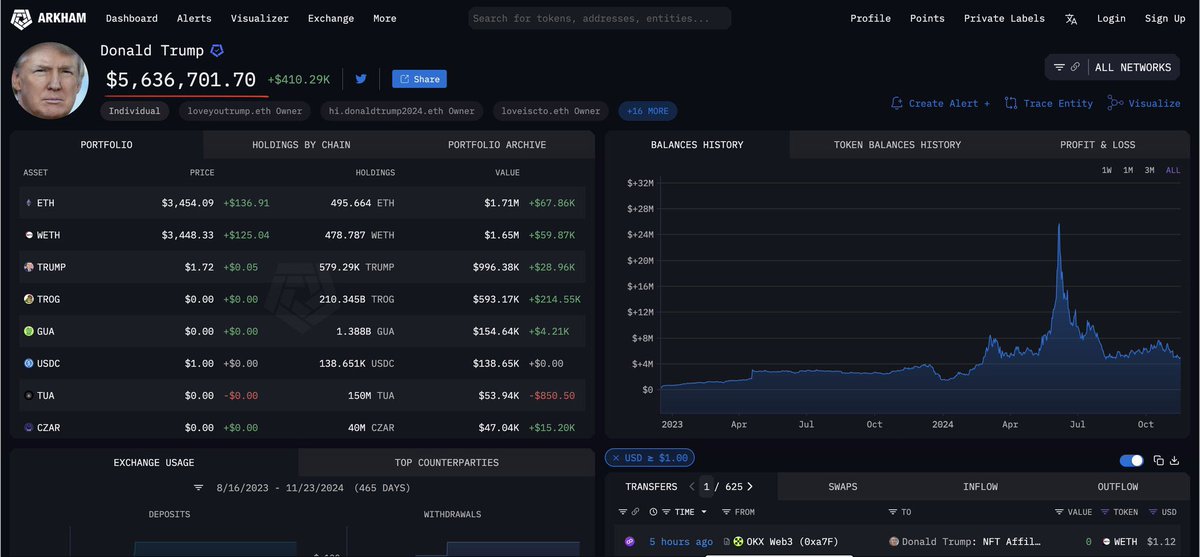The image size is (1200, 557).
Task: Switch to PROFIT & LOSS tab
Action: (1097, 145)
